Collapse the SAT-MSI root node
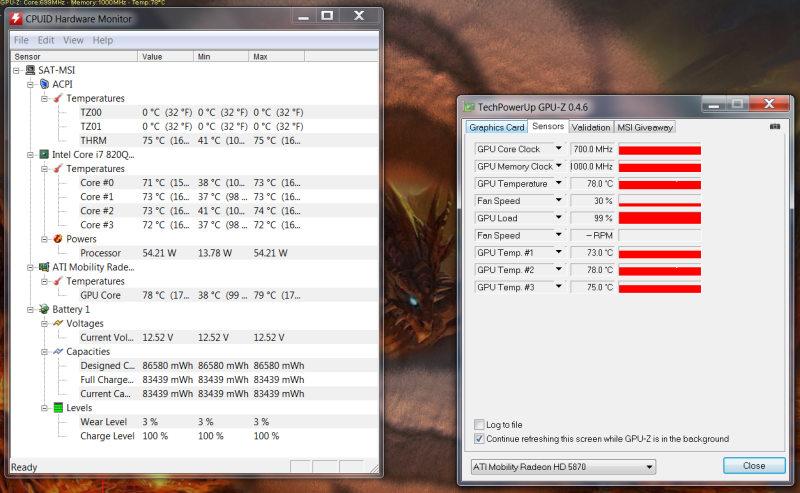 pos(17,70)
